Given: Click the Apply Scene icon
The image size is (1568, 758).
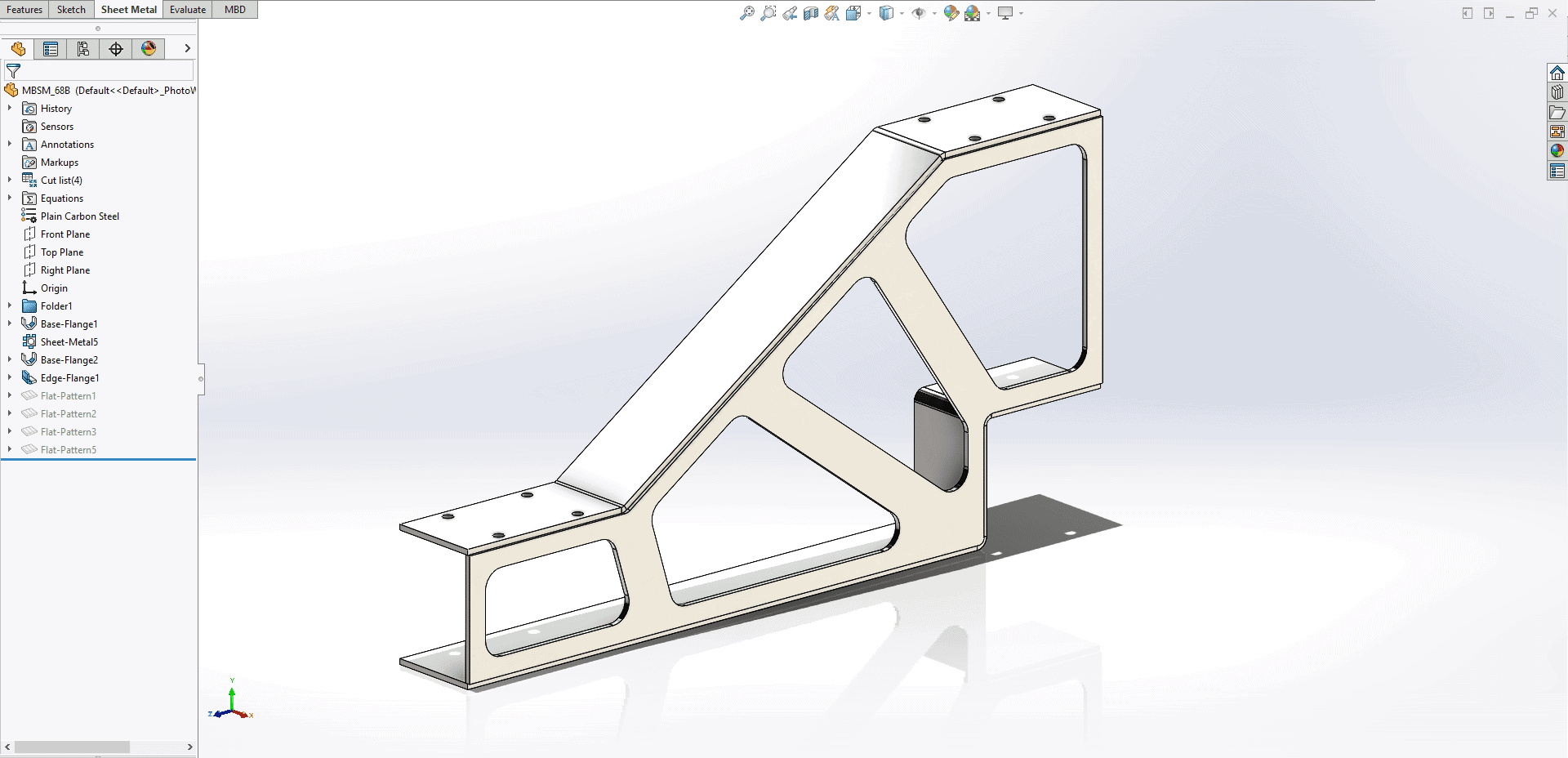Looking at the screenshot, I should pos(972,13).
